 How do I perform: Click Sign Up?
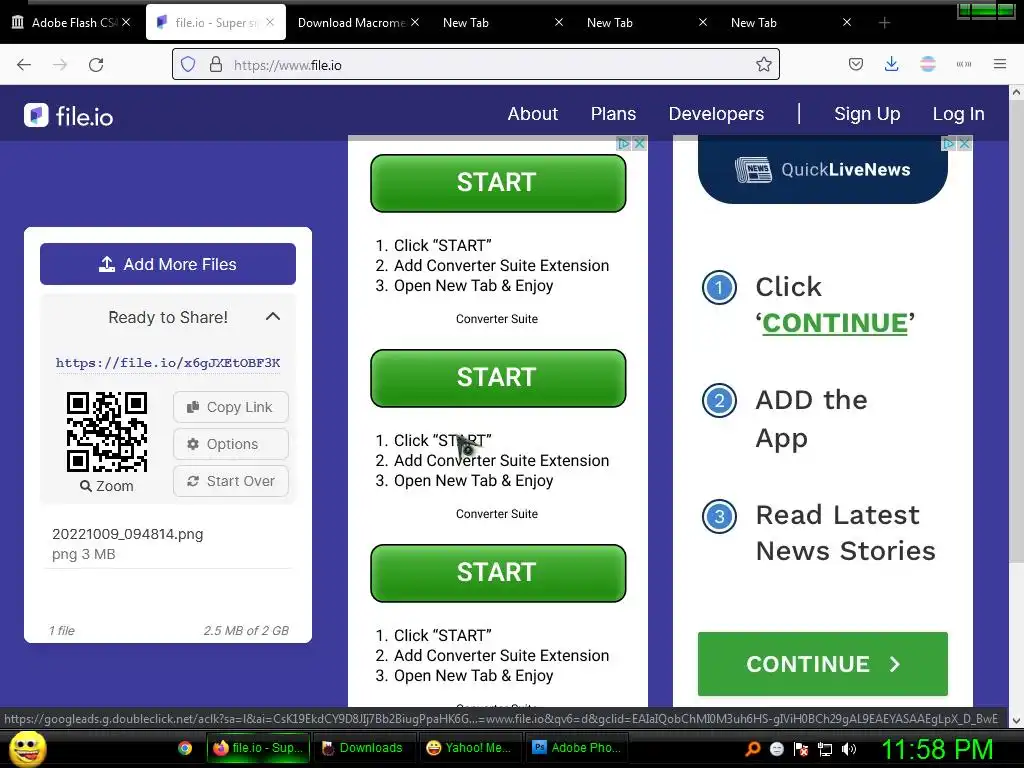[867, 114]
